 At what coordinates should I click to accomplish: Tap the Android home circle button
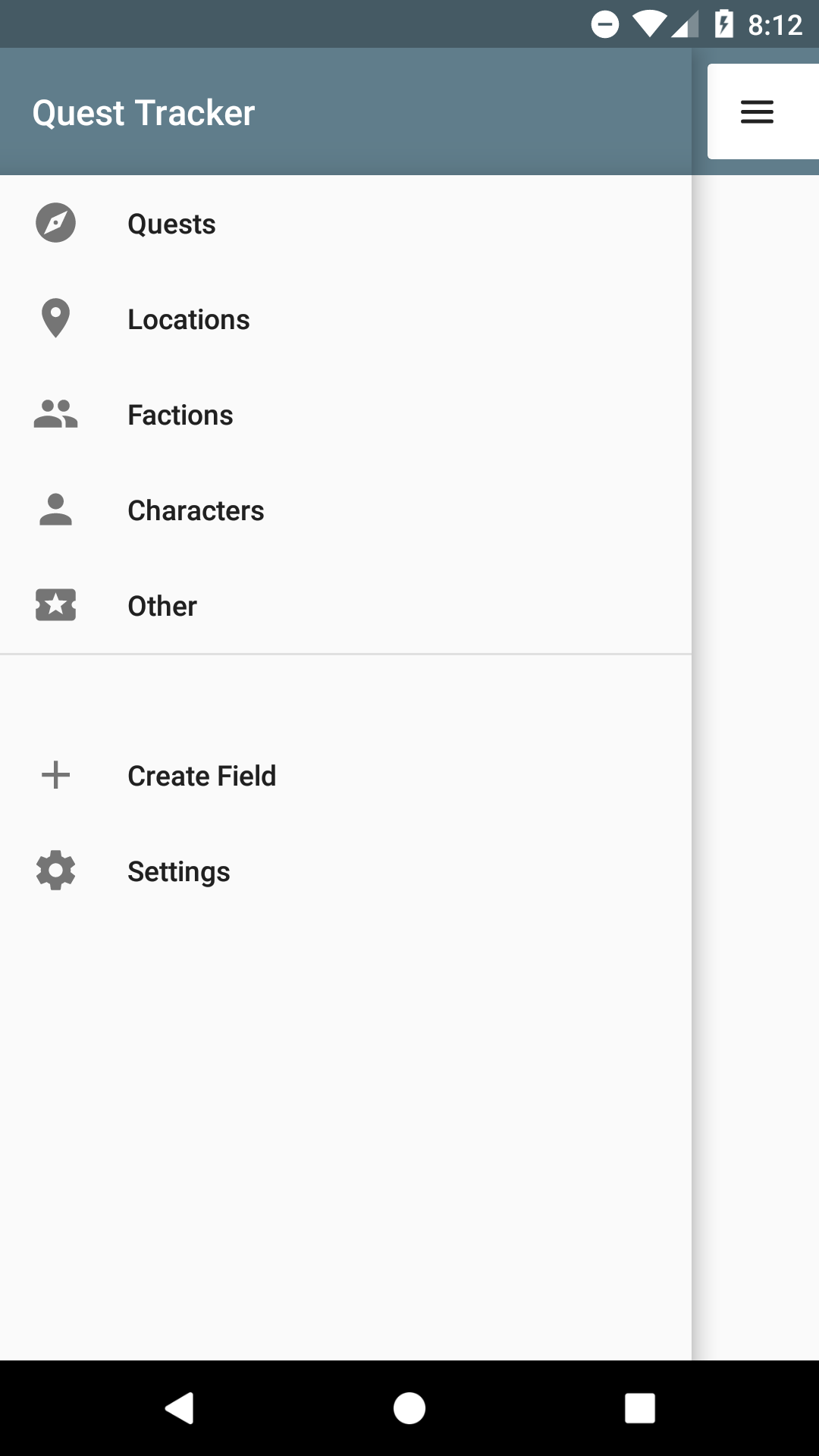tap(409, 1408)
